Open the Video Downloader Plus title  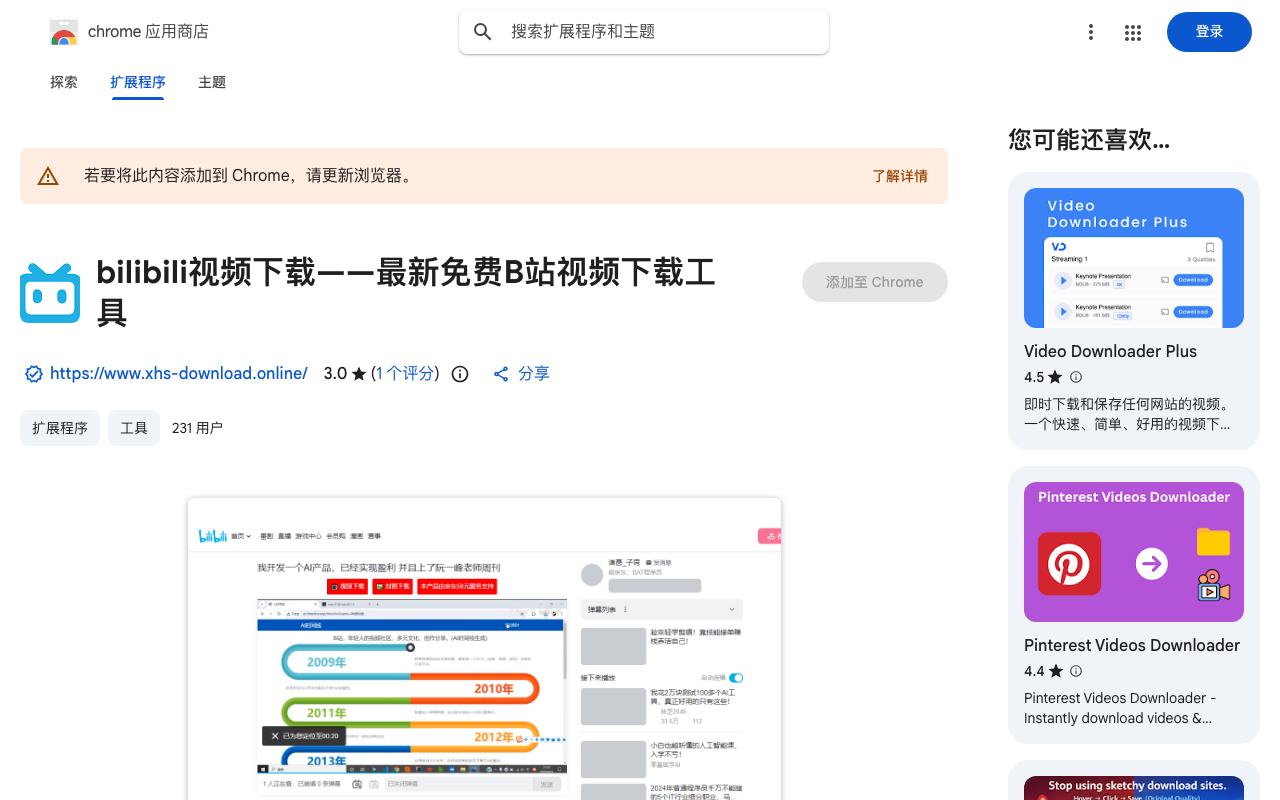click(x=1110, y=351)
